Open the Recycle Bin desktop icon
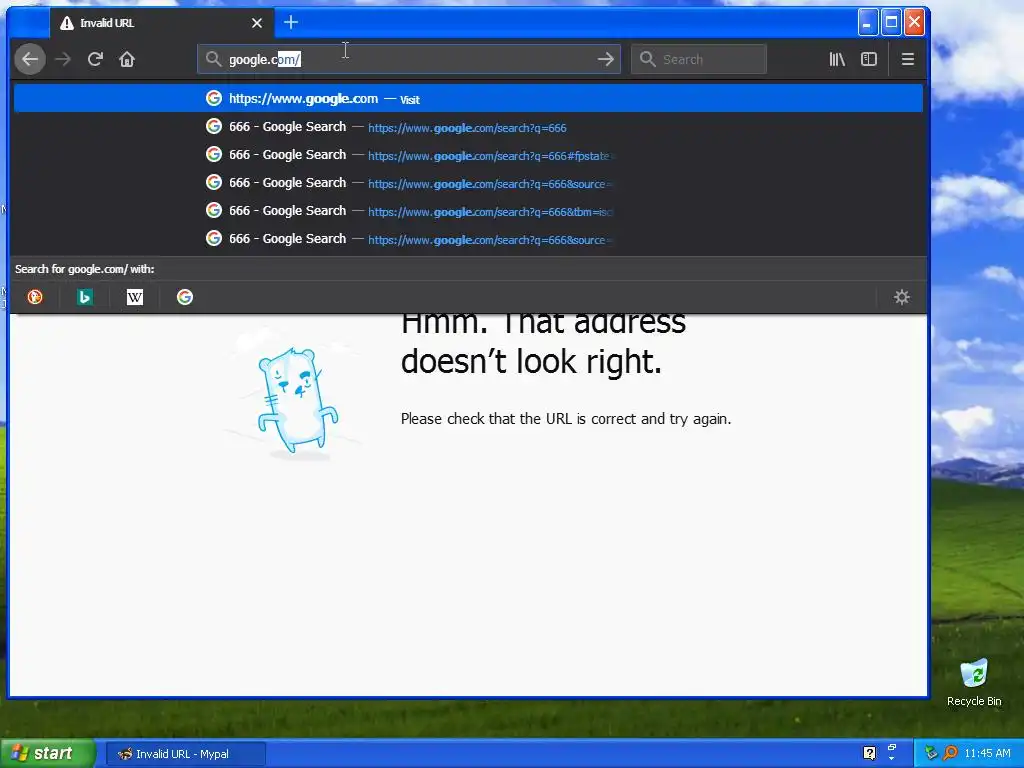The height and width of the screenshot is (768, 1024). pyautogui.click(x=974, y=683)
